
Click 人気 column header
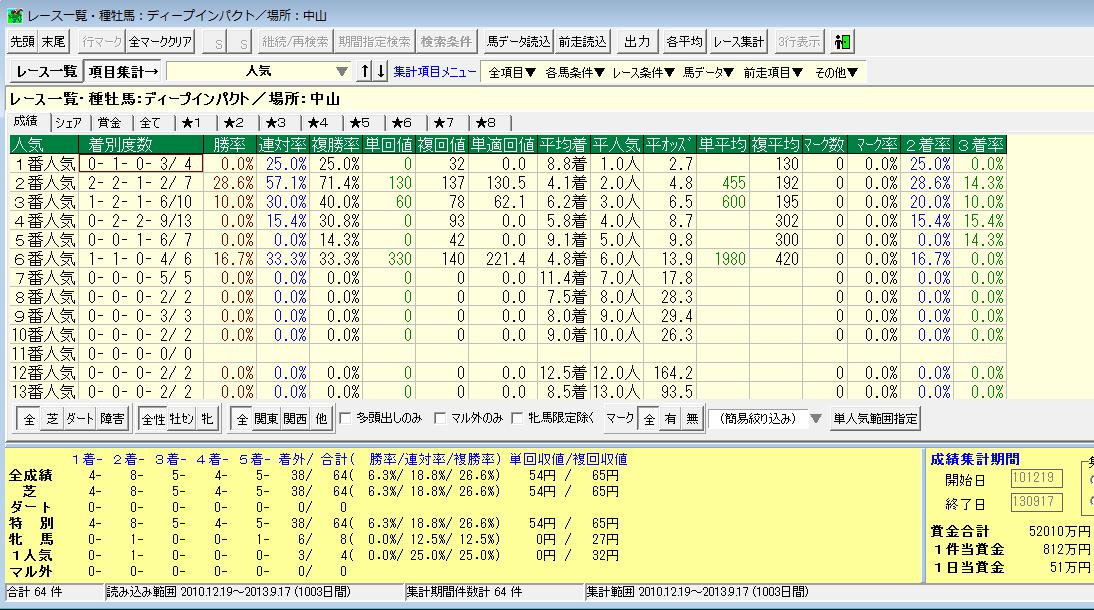[44, 144]
